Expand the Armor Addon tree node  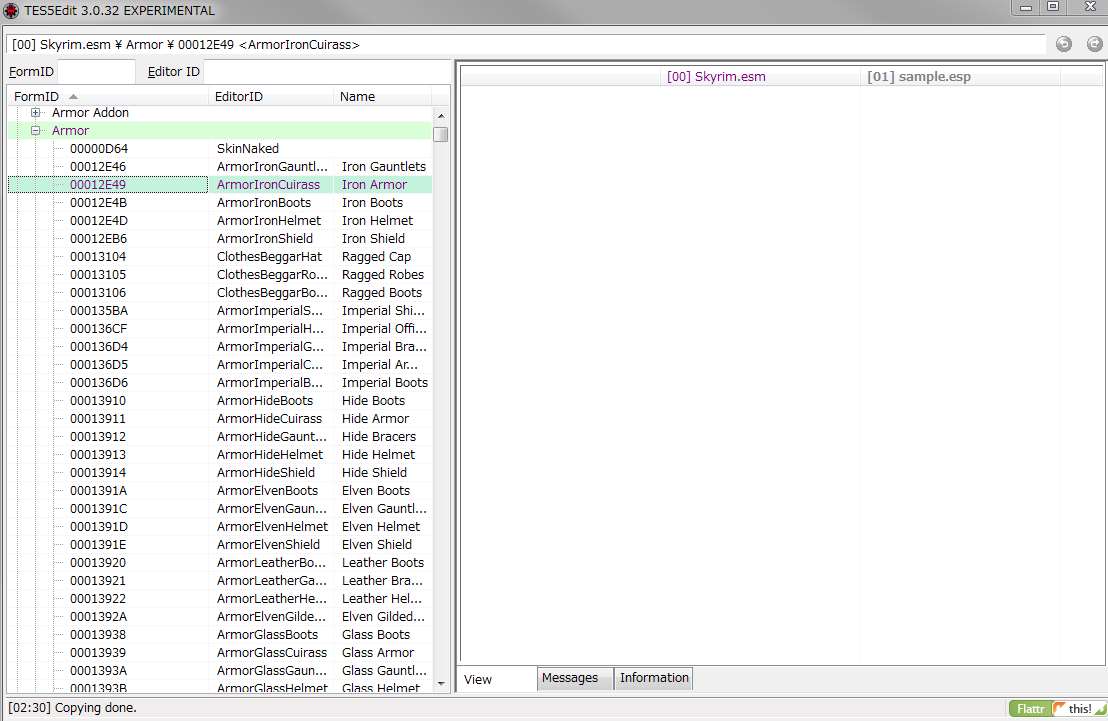click(x=35, y=112)
